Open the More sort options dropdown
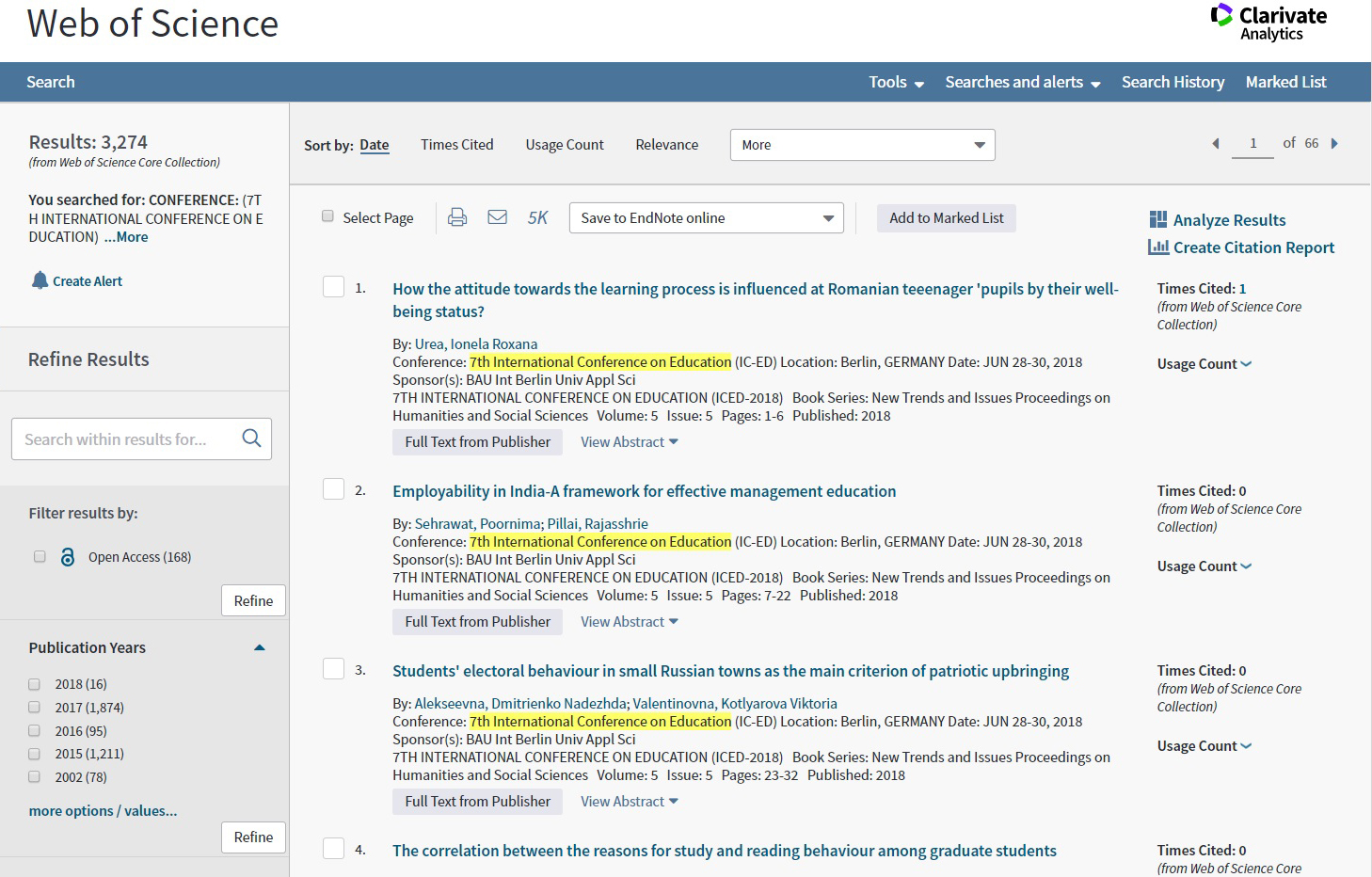The image size is (1372, 877). 862,145
